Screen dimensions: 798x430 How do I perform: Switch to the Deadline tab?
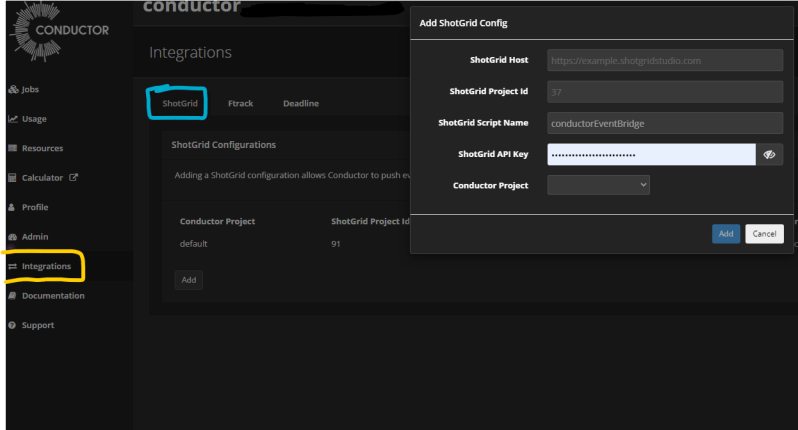coord(301,103)
